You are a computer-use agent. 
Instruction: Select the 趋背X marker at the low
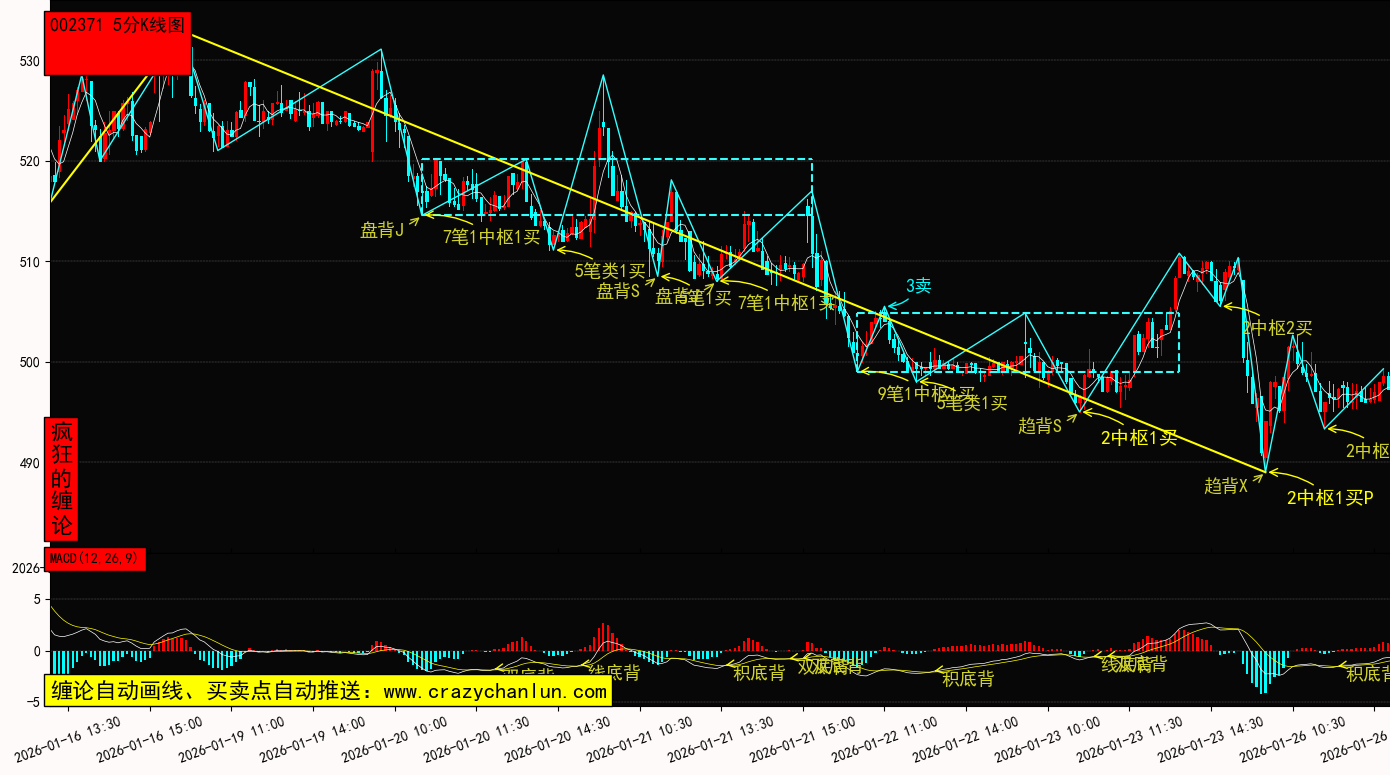click(1226, 486)
